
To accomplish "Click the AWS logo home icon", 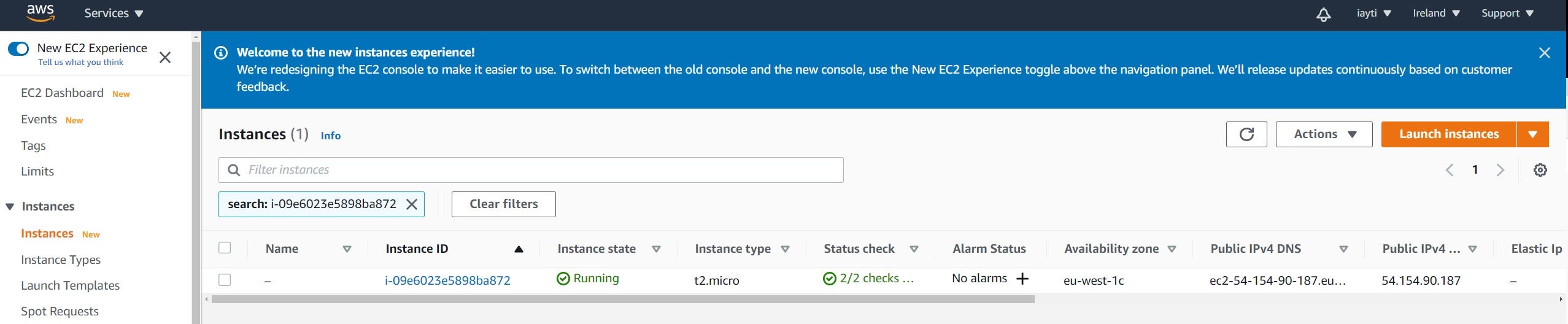I will tap(41, 12).
